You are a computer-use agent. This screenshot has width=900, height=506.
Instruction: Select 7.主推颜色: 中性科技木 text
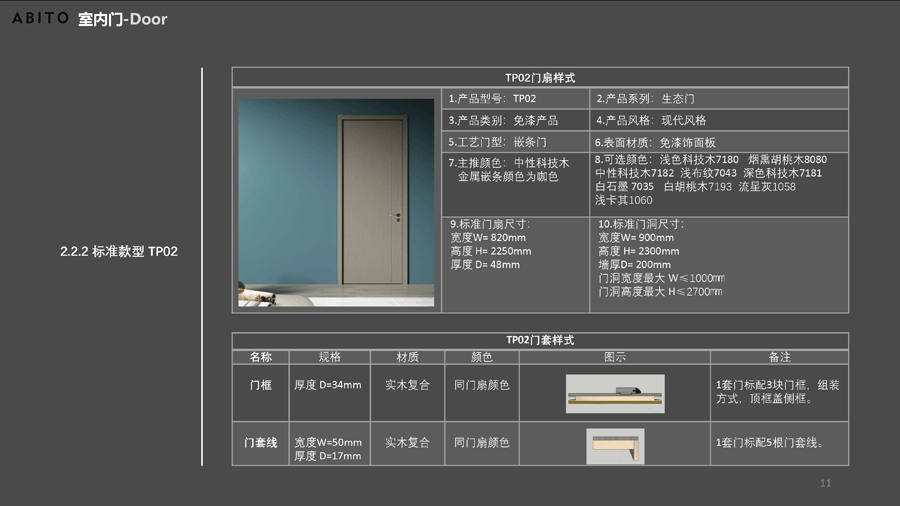[509, 163]
